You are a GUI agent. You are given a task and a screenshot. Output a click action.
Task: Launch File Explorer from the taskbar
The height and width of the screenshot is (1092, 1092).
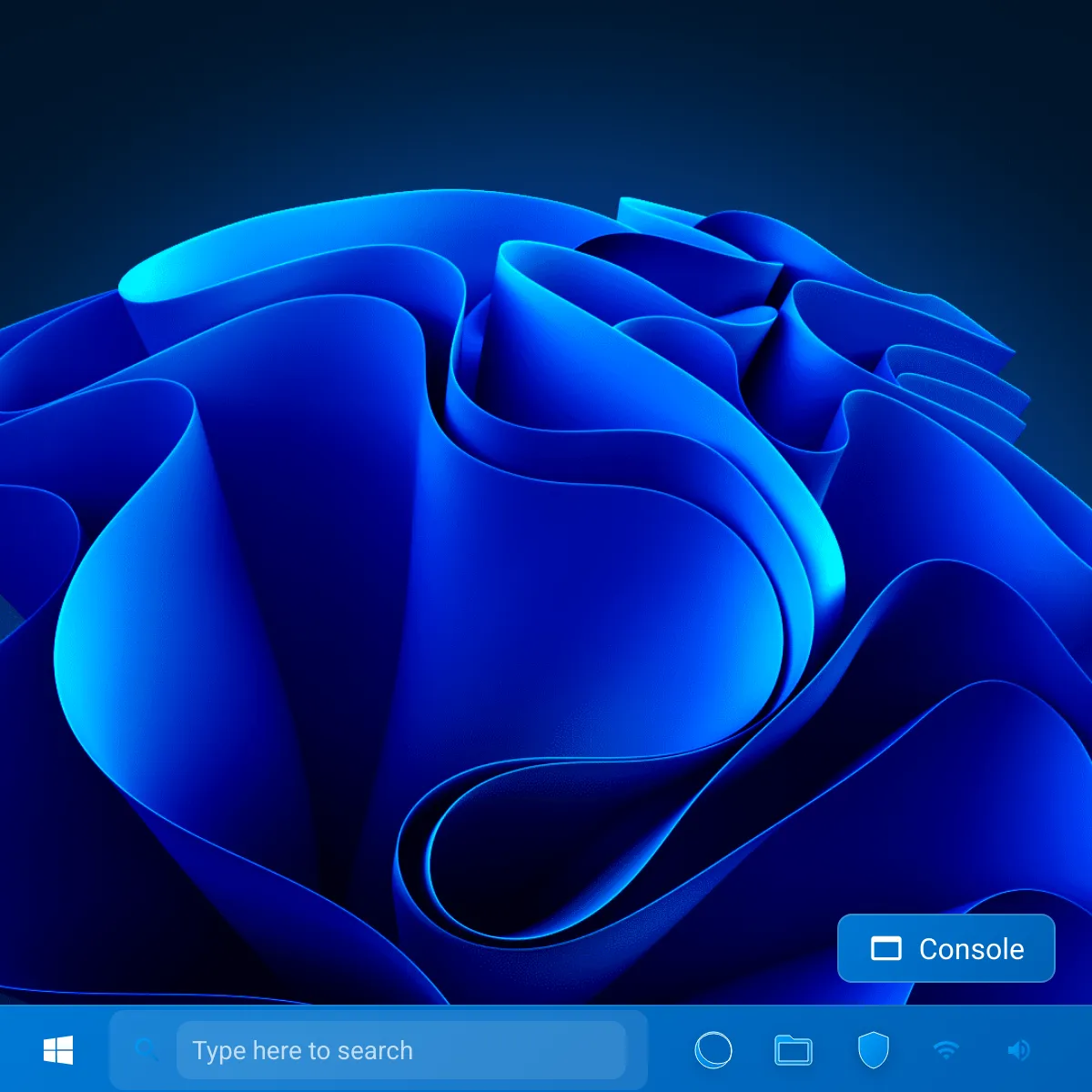coord(794,1050)
